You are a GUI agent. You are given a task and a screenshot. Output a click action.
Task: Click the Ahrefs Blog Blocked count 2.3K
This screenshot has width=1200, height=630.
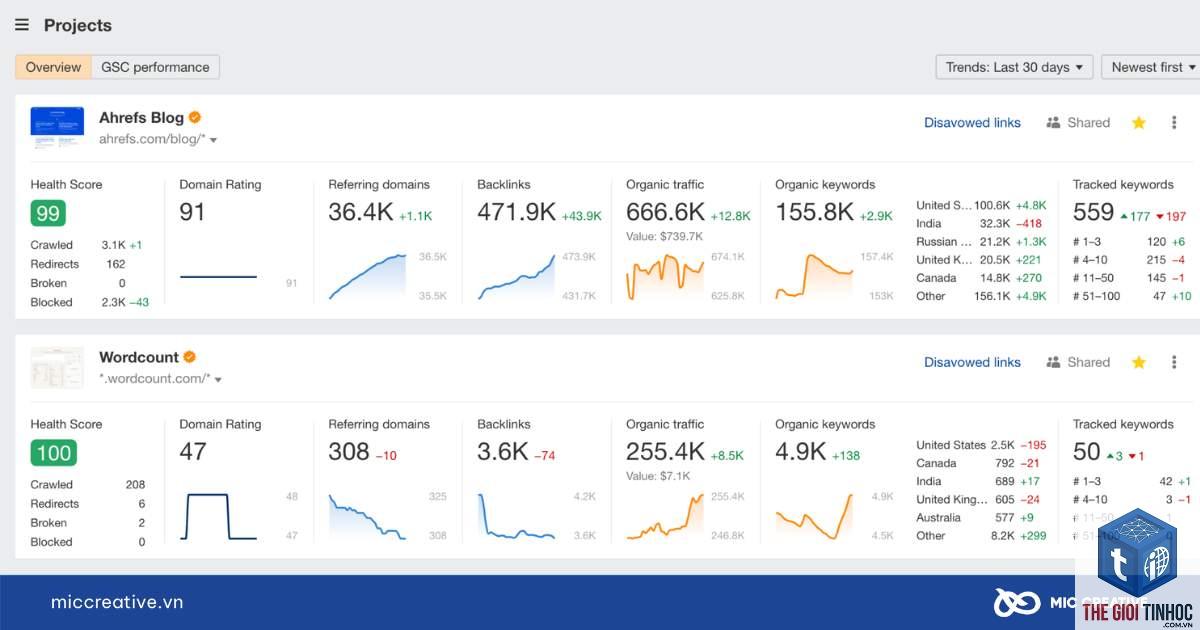(x=113, y=302)
